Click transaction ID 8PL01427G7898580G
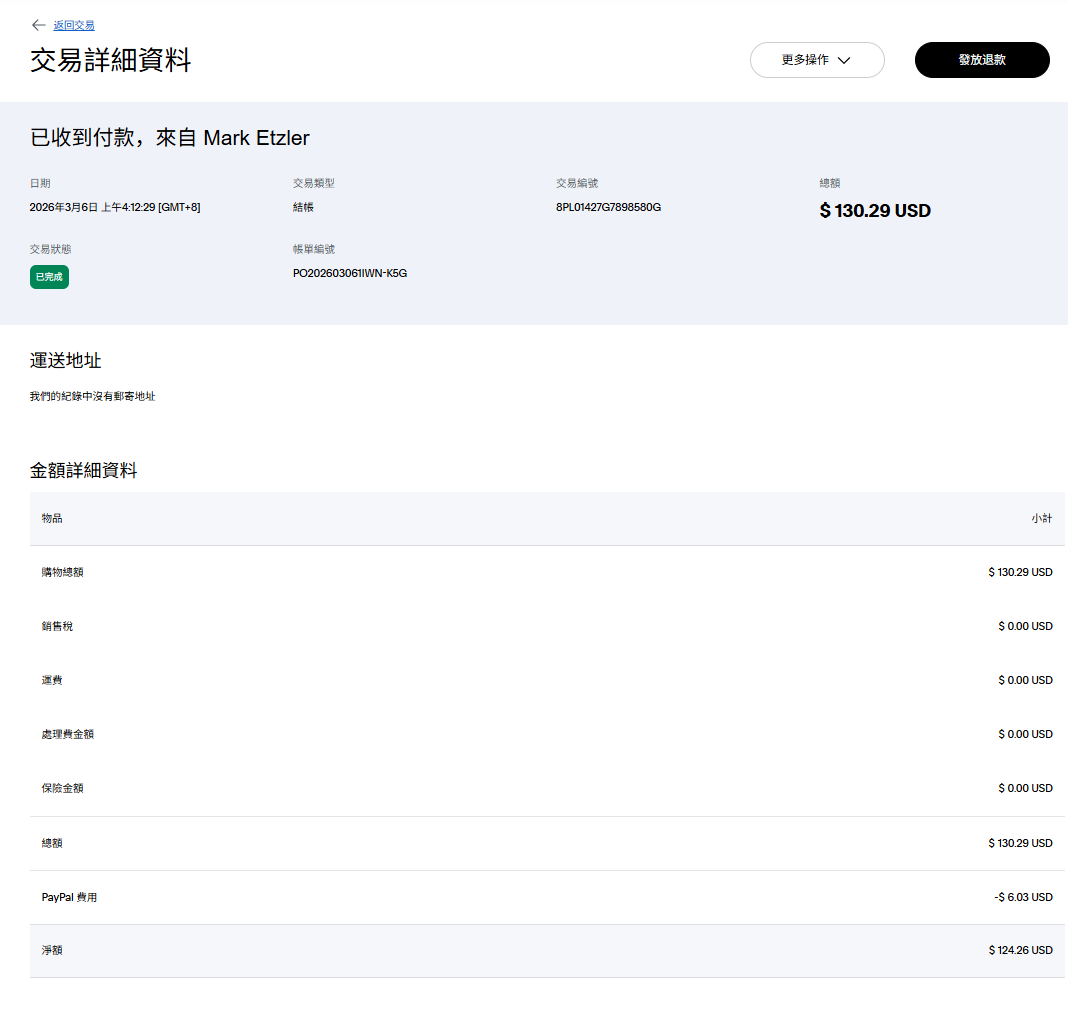The image size is (1068, 1010). (608, 207)
